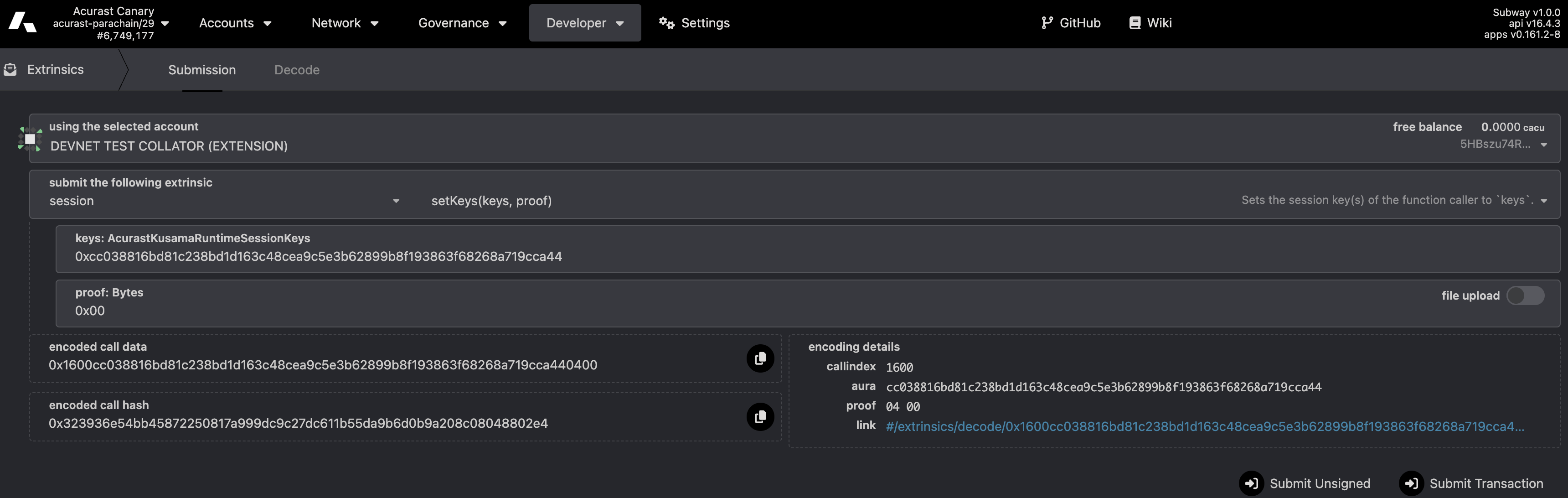The image size is (1568, 498).
Task: Click the Acurast logo icon
Action: tap(22, 22)
